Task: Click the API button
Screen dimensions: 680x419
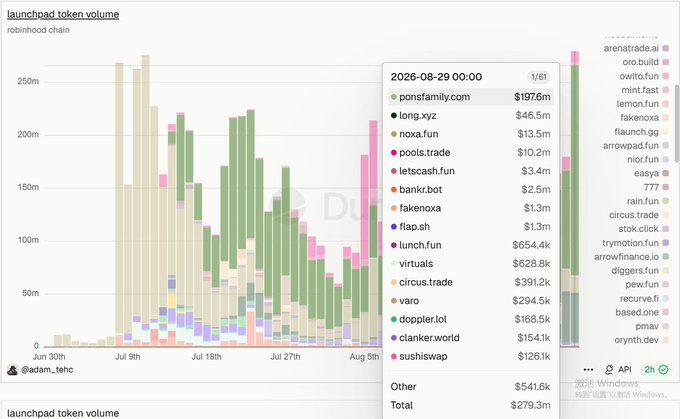Action: [x=618, y=370]
